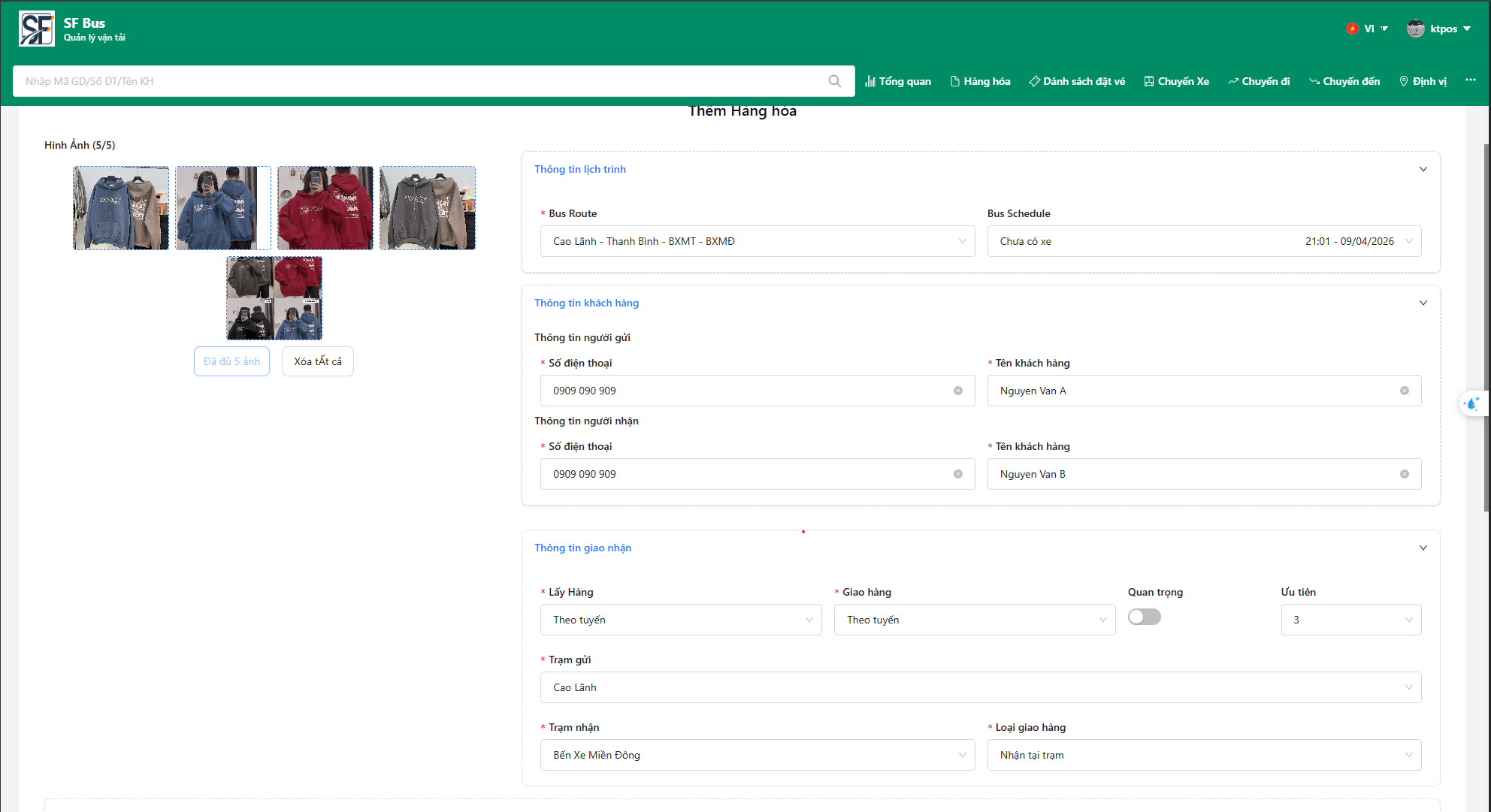
Task: Toggle the Quan trọng switch
Action: (1144, 617)
